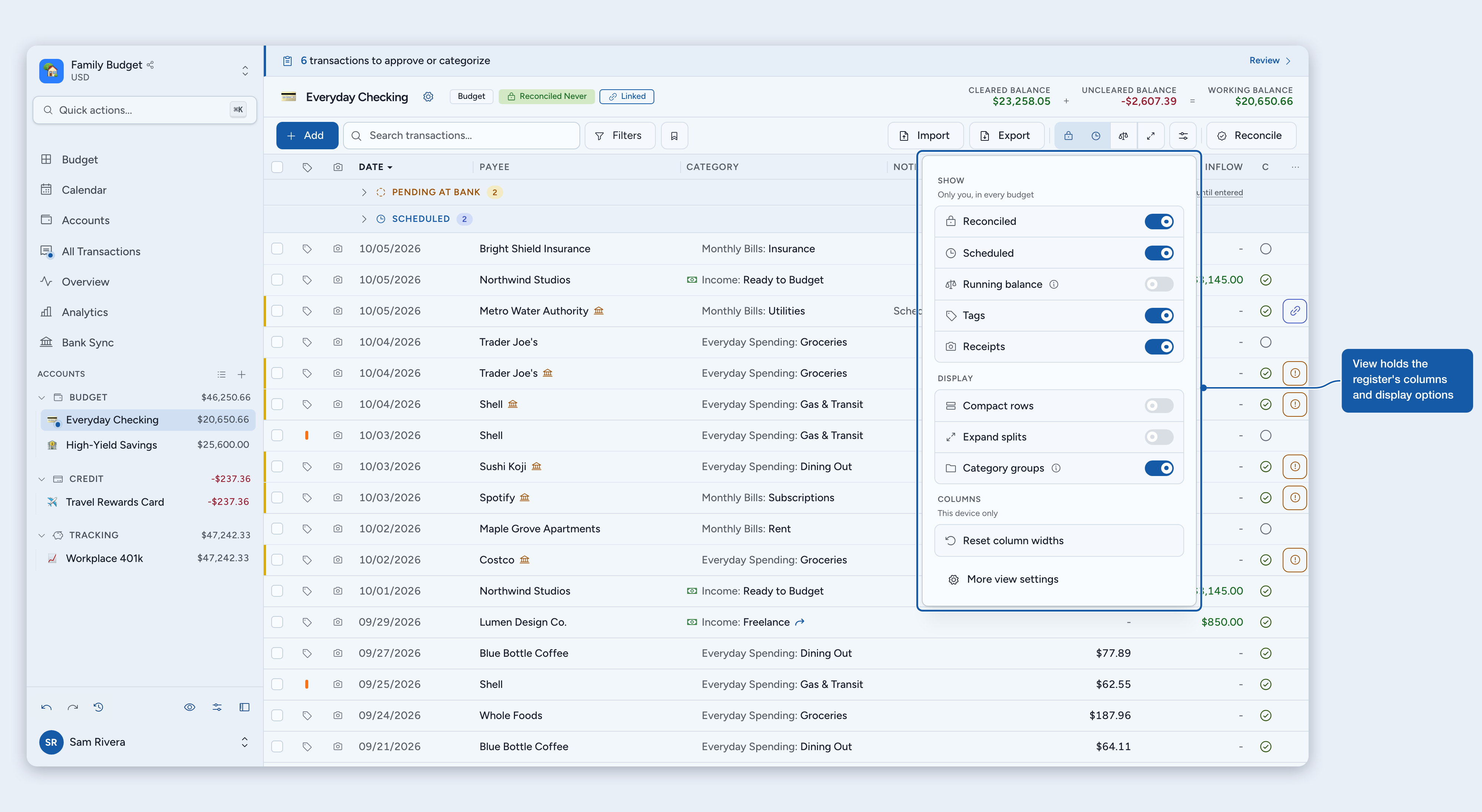This screenshot has height=812, width=1482.
Task: Click cleared status circle on Maple Grove Apartments row
Action: pos(1266,529)
